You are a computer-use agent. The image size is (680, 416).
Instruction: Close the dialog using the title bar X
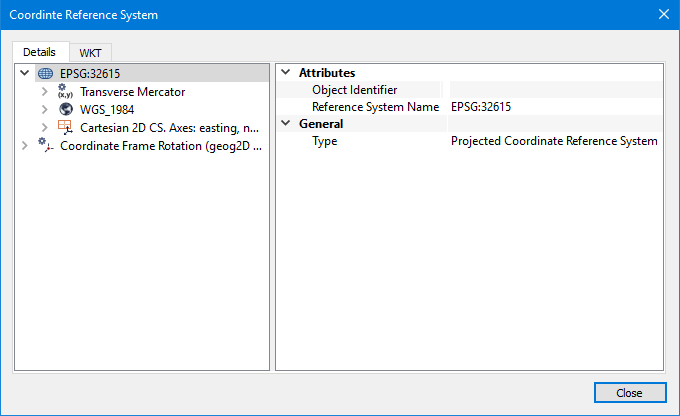663,15
